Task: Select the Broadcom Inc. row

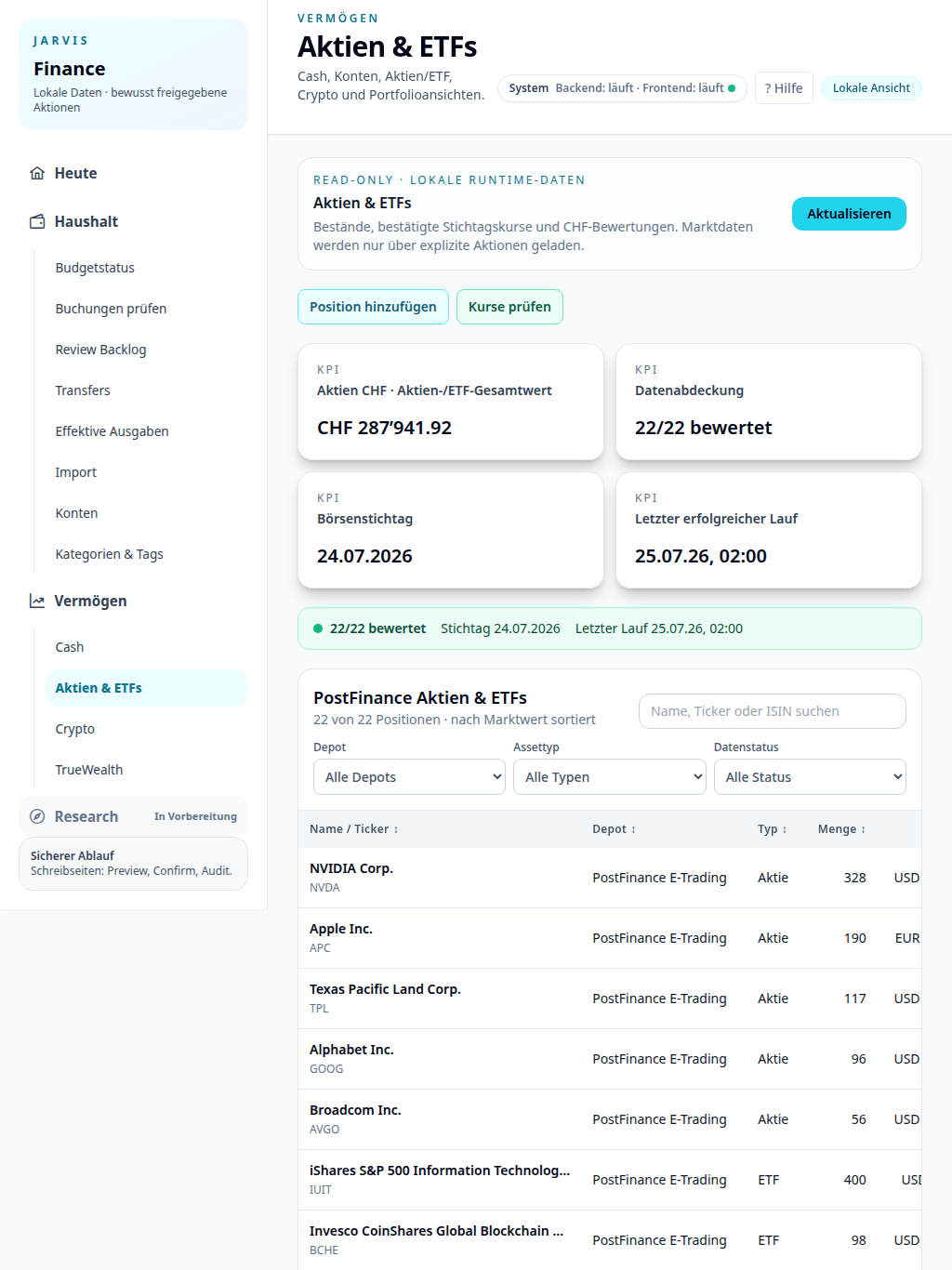Action: (x=610, y=1119)
